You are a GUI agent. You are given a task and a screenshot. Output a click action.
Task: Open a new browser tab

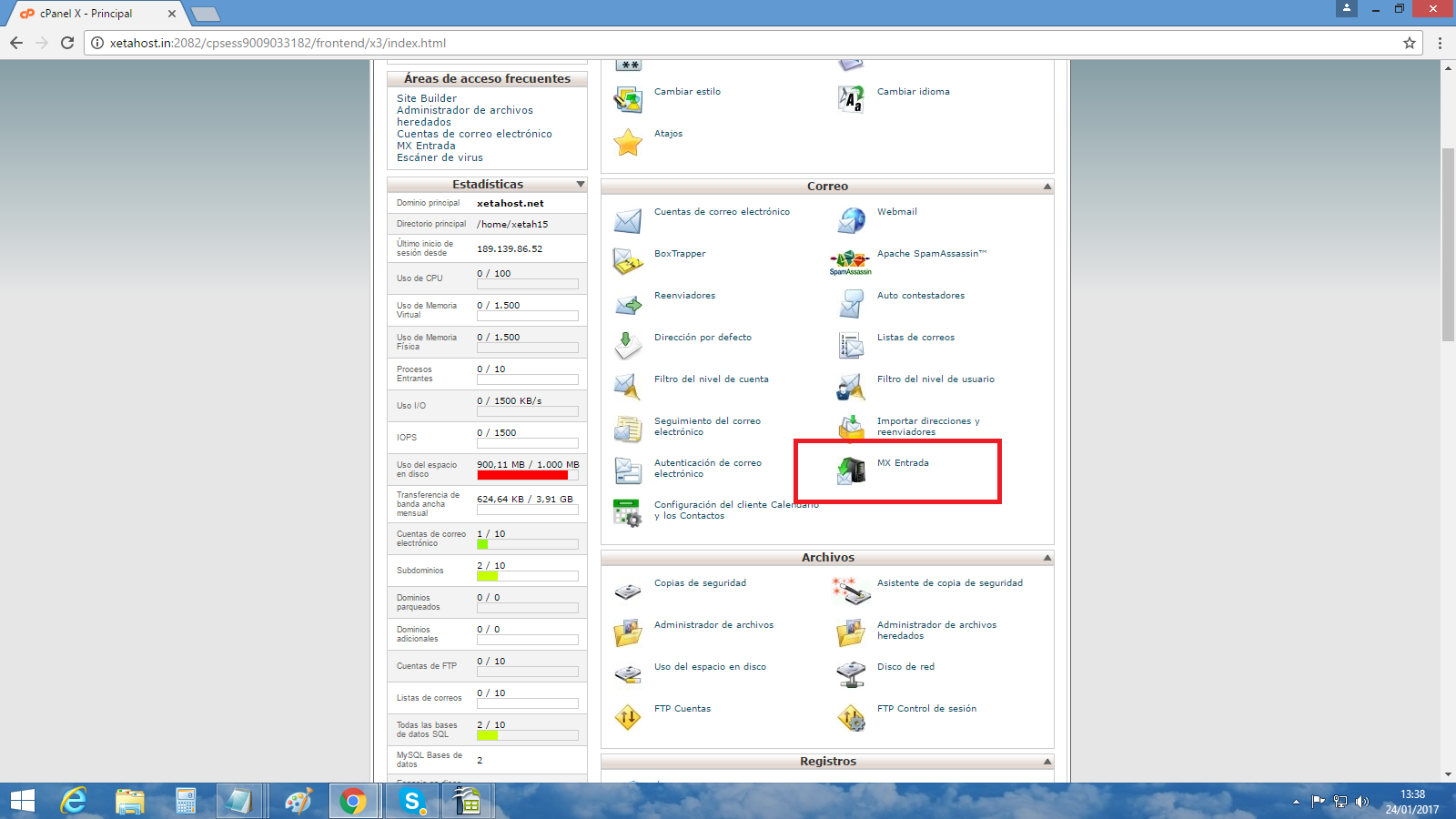pyautogui.click(x=206, y=14)
